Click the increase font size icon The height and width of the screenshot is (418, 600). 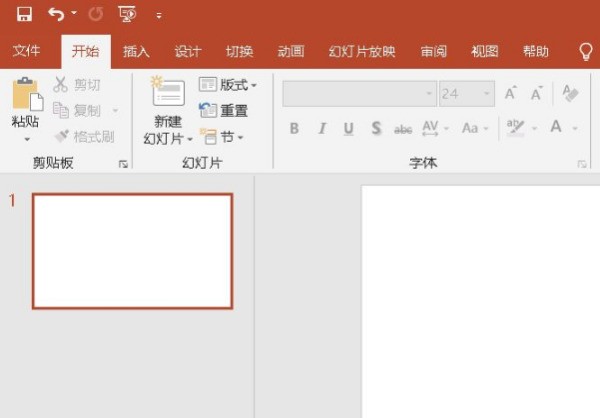(510, 93)
